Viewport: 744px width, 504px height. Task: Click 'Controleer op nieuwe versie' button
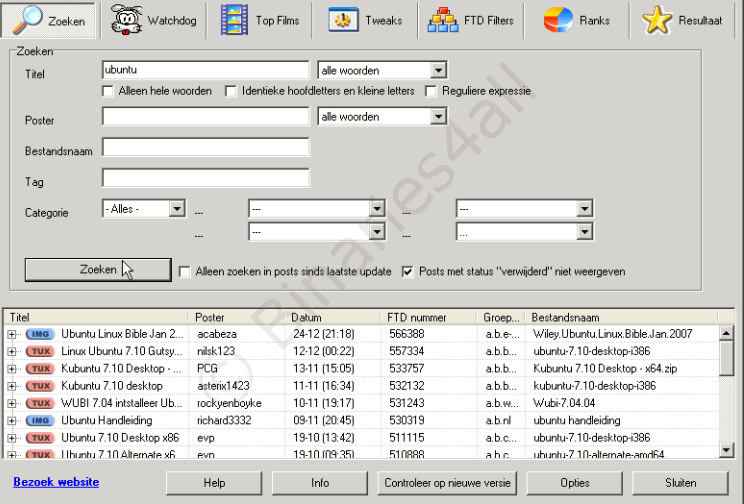[x=447, y=483]
